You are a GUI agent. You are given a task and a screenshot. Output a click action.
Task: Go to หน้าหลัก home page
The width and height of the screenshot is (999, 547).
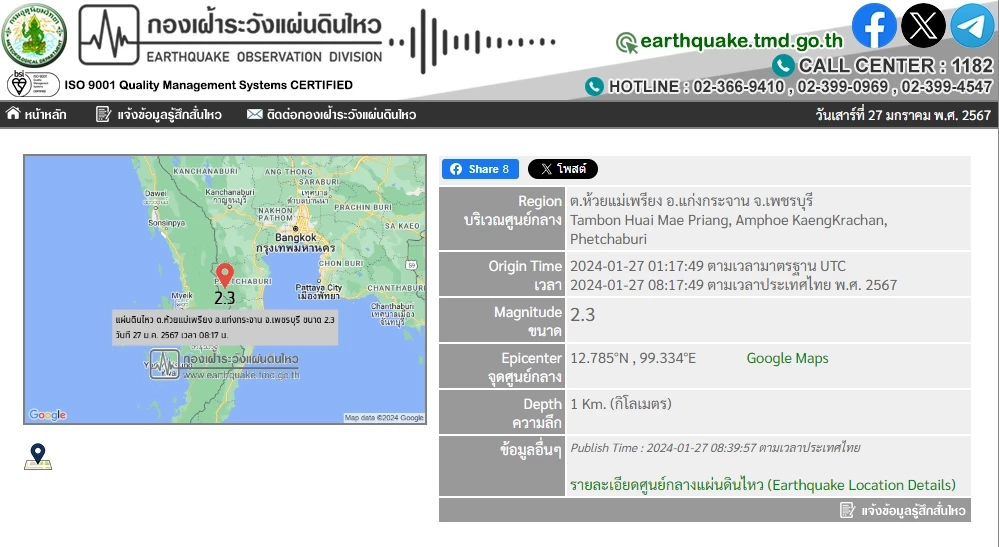click(45, 115)
